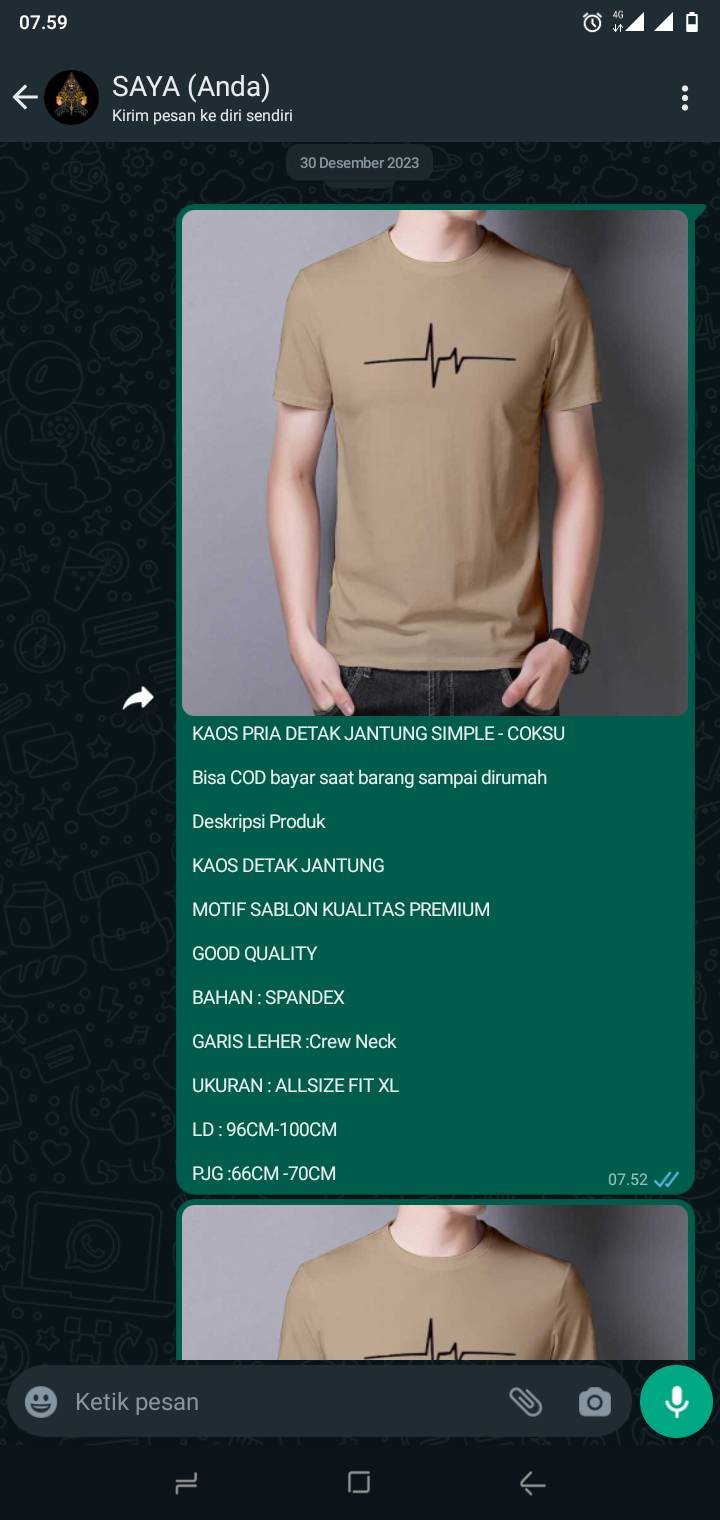The height and width of the screenshot is (1520, 720).
Task: Tap Kirim pesan ke diri sendiri subtitle
Action: coord(202,116)
